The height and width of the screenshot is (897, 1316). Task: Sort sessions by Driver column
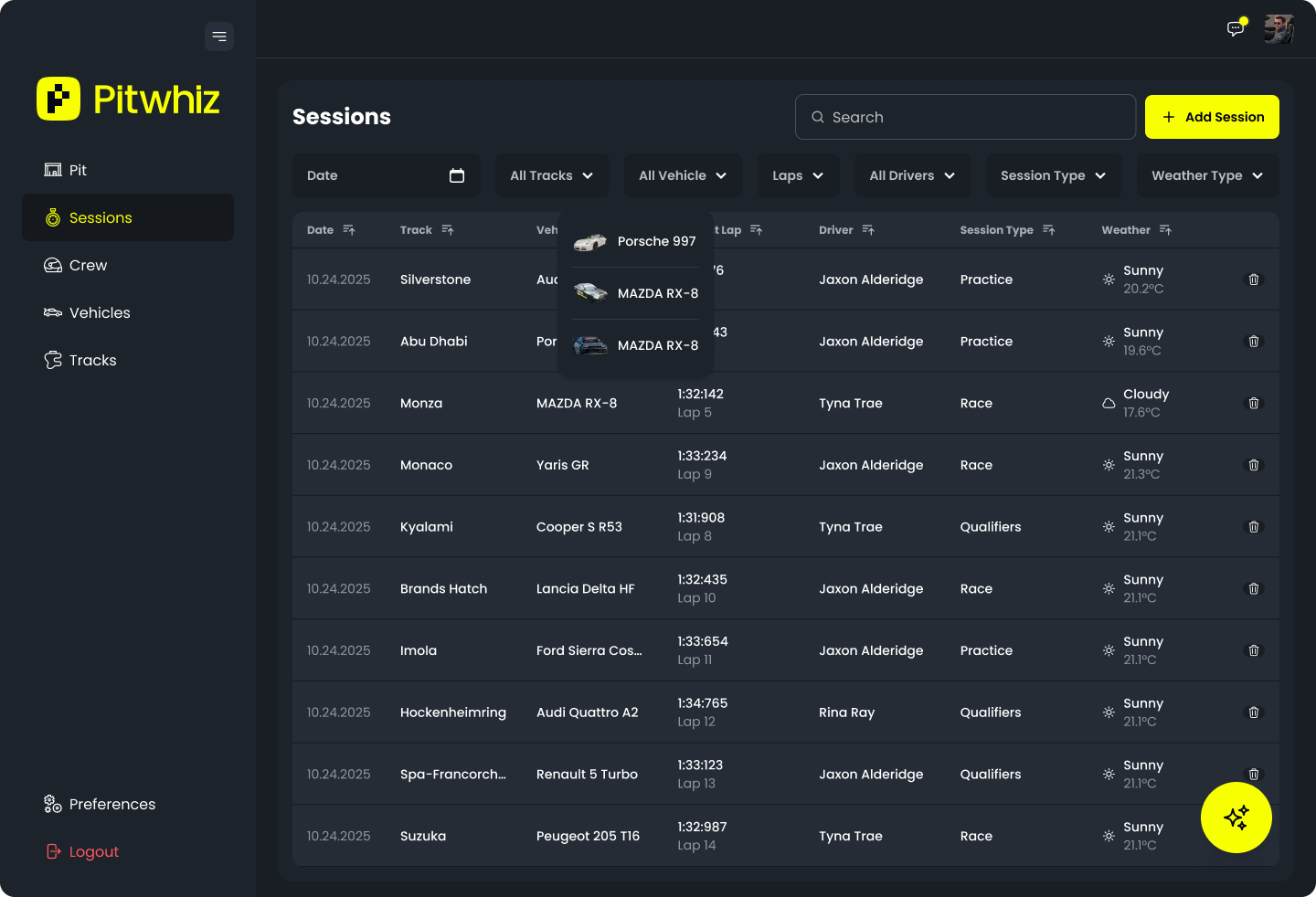click(867, 230)
